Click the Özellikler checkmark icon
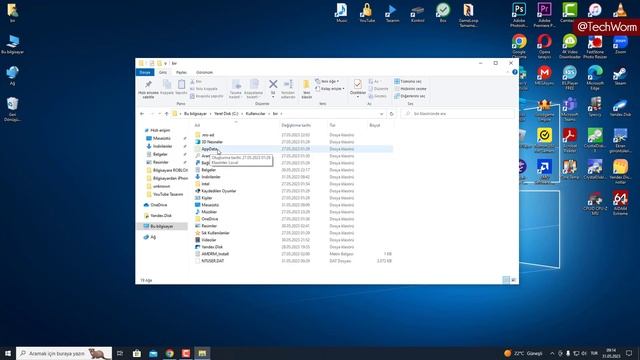The image size is (640, 360). pyautogui.click(x=358, y=84)
